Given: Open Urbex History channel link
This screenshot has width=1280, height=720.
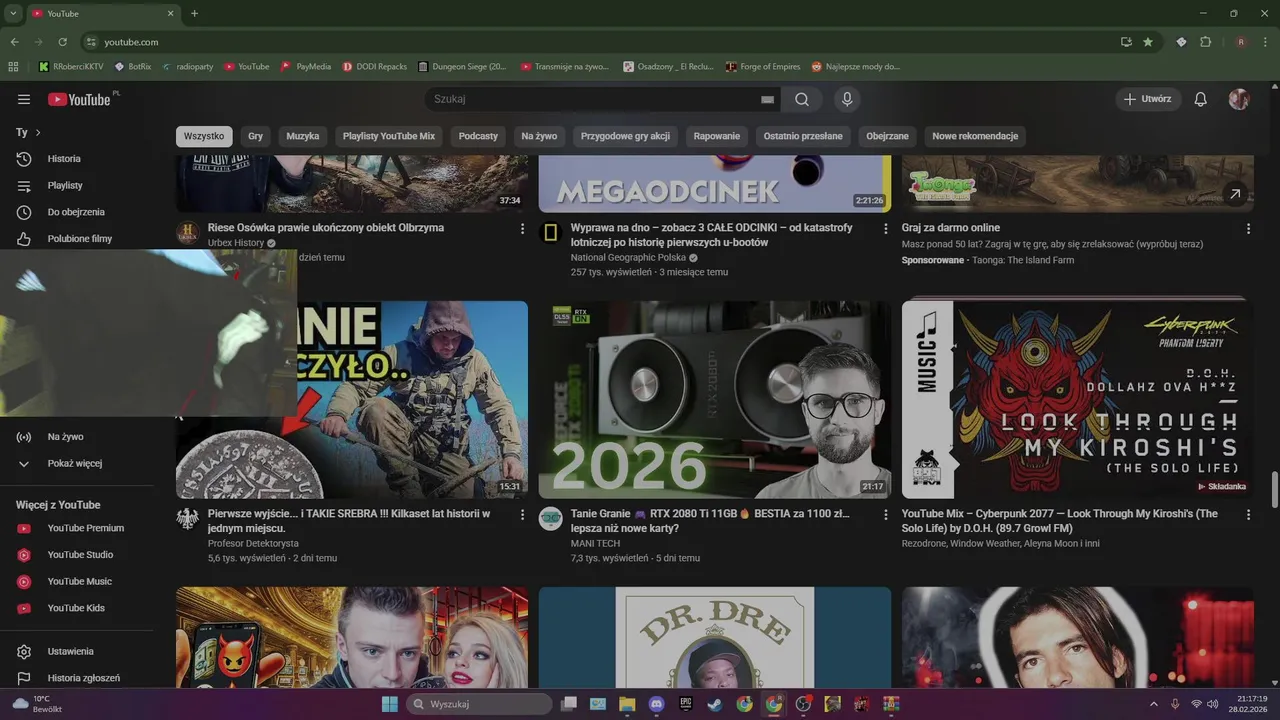Looking at the screenshot, I should 236,243.
